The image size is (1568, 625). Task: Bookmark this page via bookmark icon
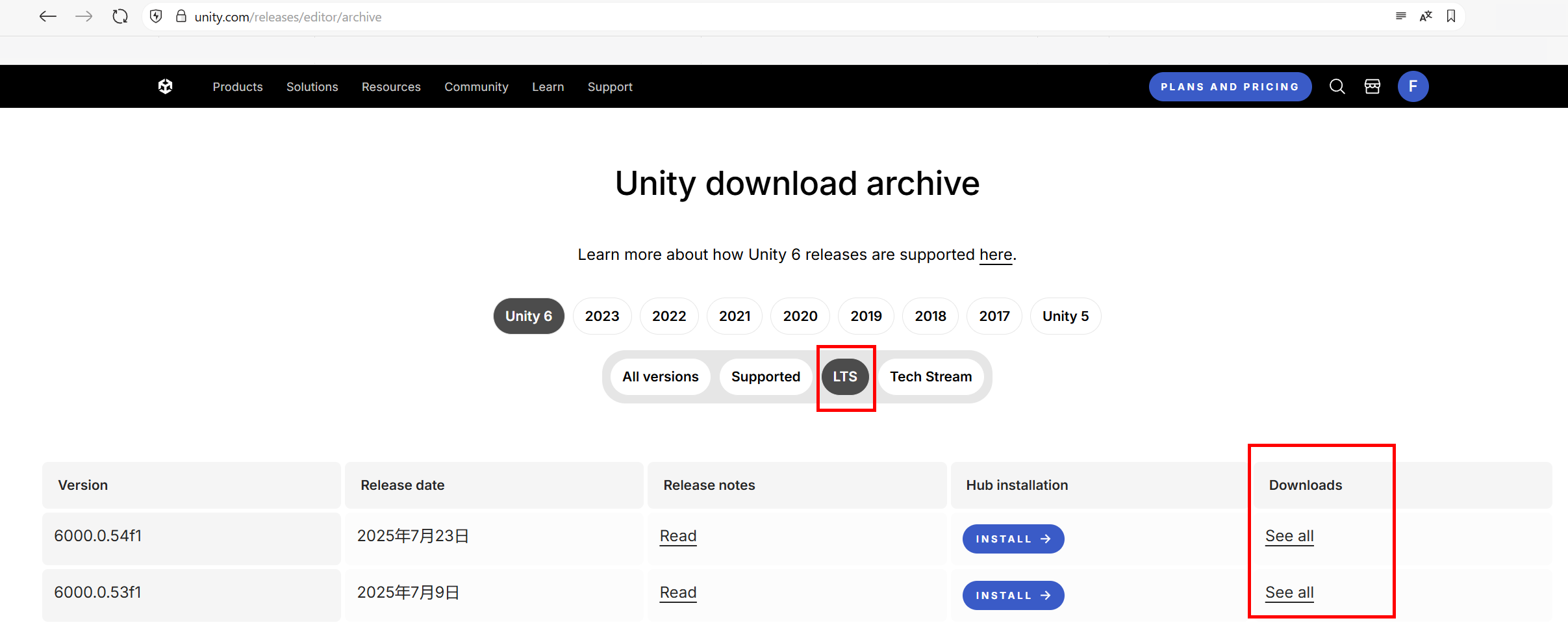pos(1451,16)
